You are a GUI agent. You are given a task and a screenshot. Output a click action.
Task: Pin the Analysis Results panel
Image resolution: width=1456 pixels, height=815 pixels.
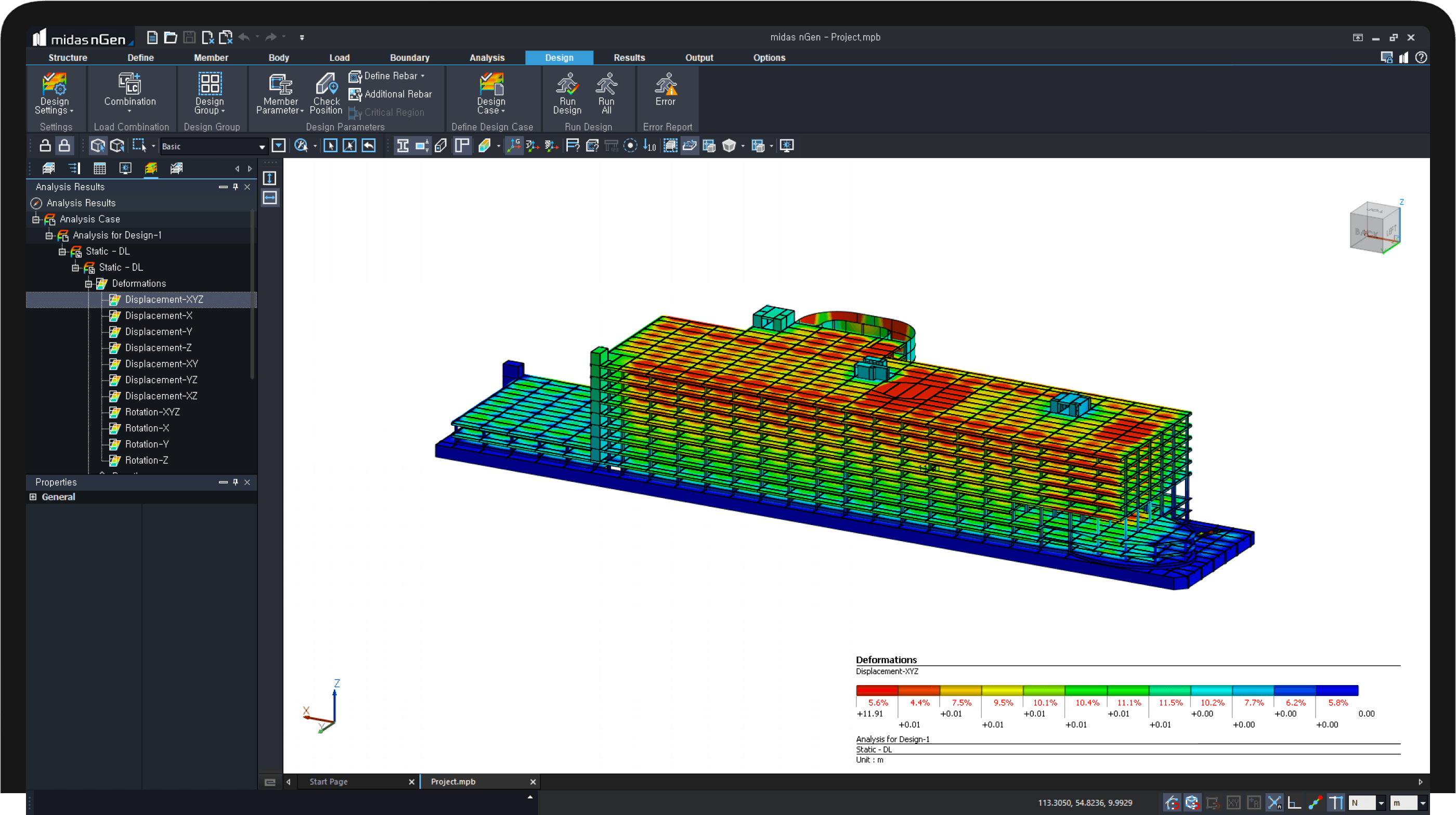click(236, 187)
